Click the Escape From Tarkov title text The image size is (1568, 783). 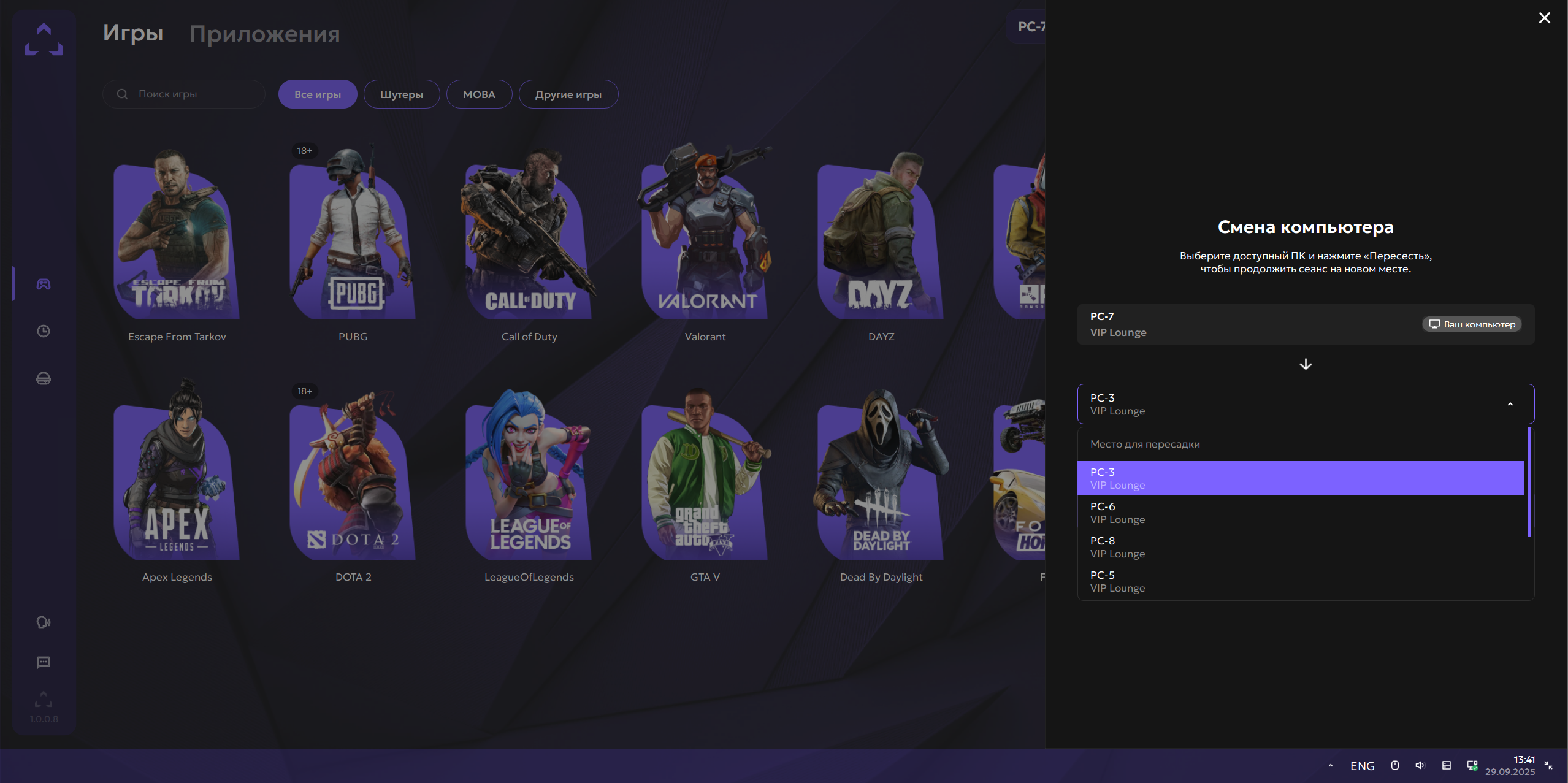point(177,337)
